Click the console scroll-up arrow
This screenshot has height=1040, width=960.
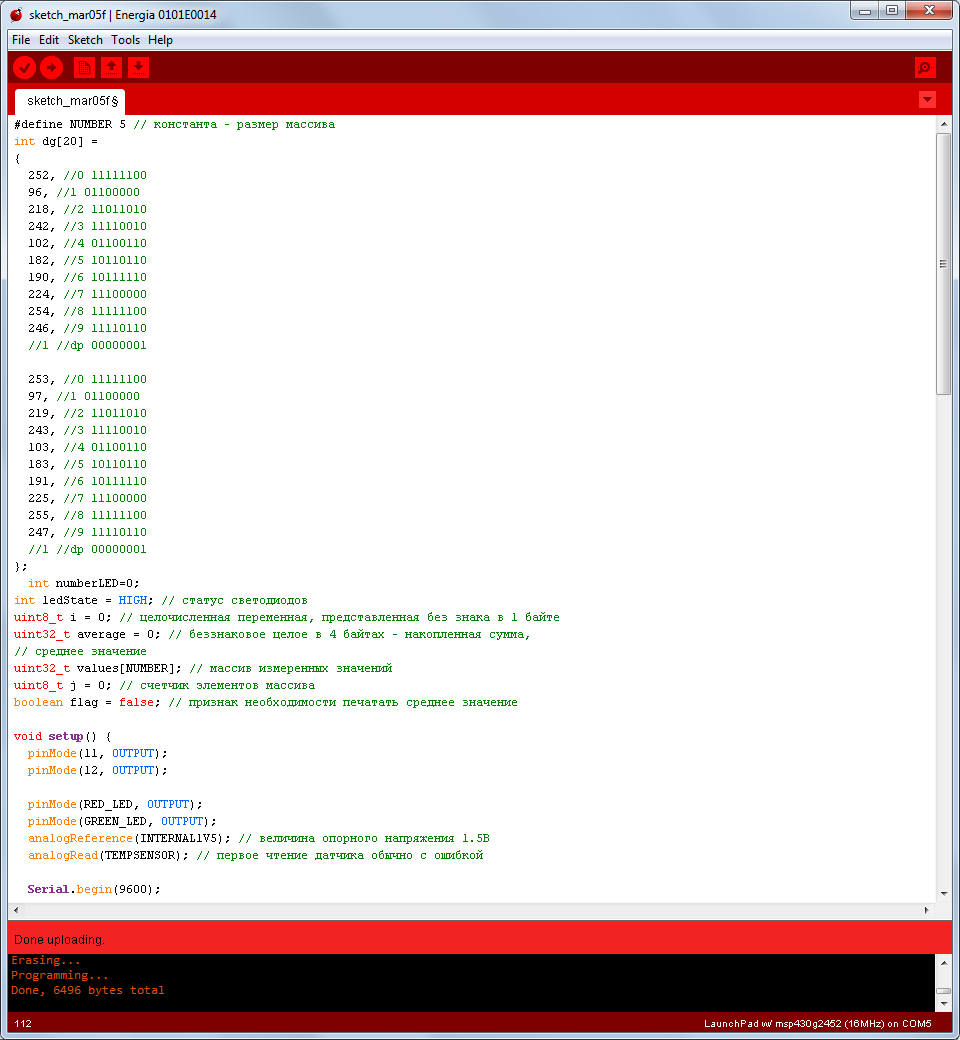pyautogui.click(x=943, y=962)
